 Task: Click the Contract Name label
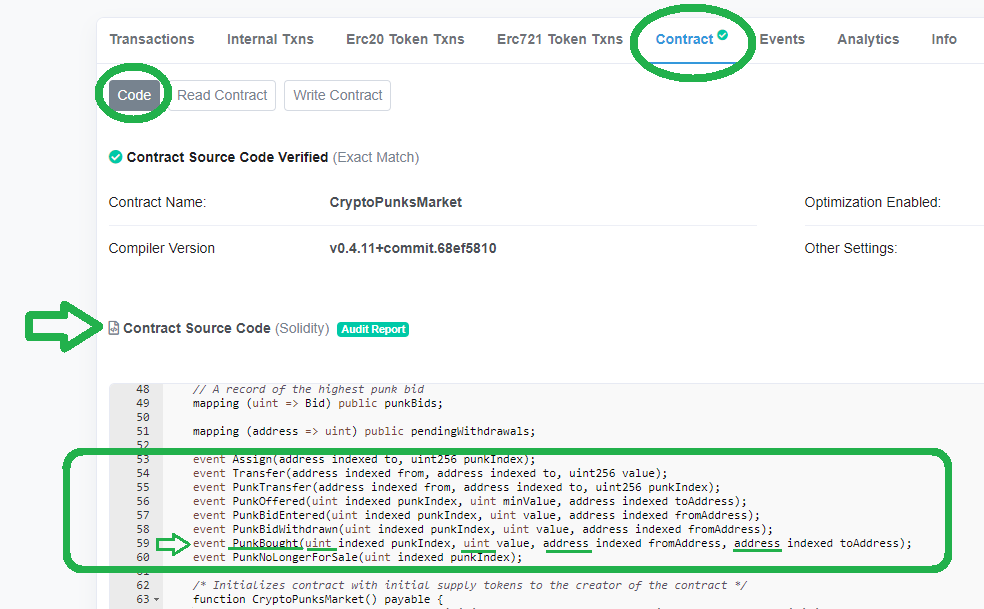(x=157, y=202)
